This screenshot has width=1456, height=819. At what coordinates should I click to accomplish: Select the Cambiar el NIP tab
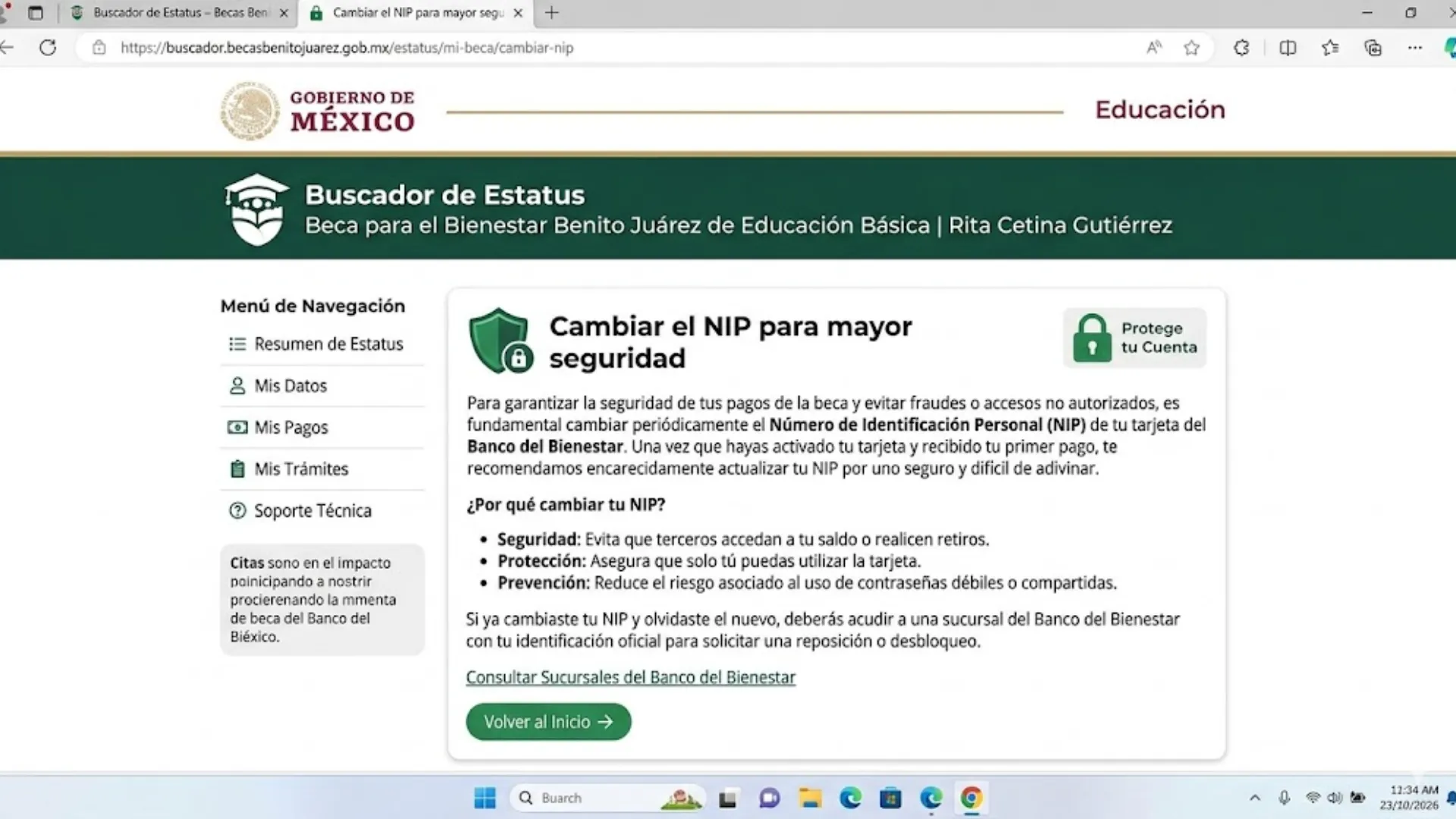(418, 13)
